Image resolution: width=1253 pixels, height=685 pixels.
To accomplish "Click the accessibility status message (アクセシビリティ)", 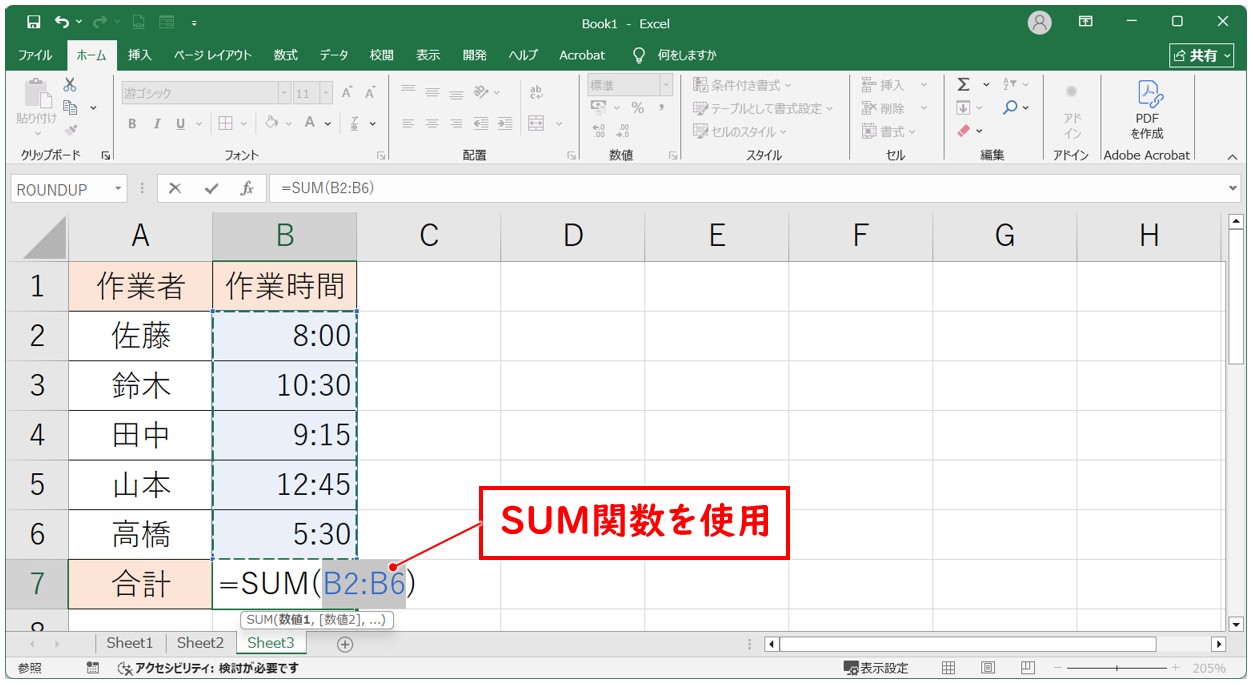I will (x=208, y=667).
